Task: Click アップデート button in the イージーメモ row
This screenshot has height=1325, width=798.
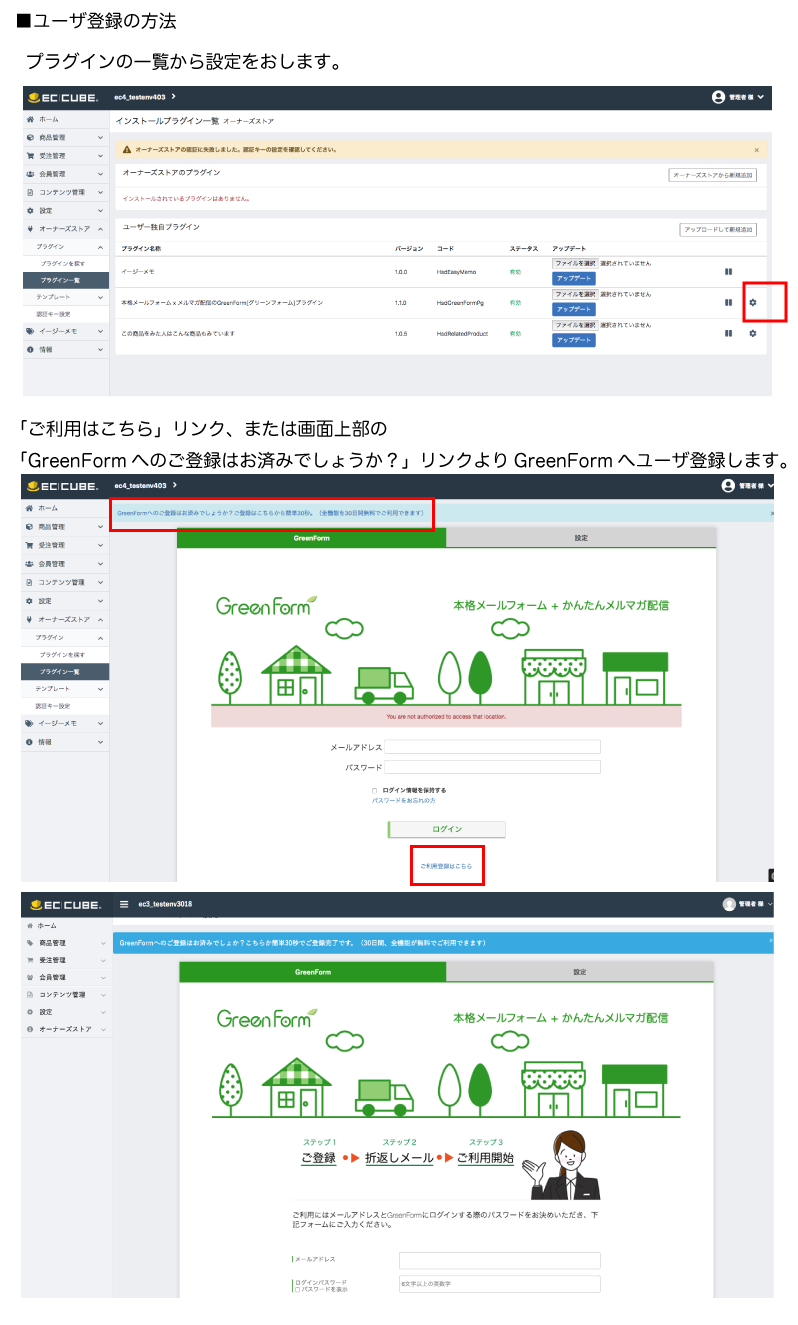Action: 573,278
